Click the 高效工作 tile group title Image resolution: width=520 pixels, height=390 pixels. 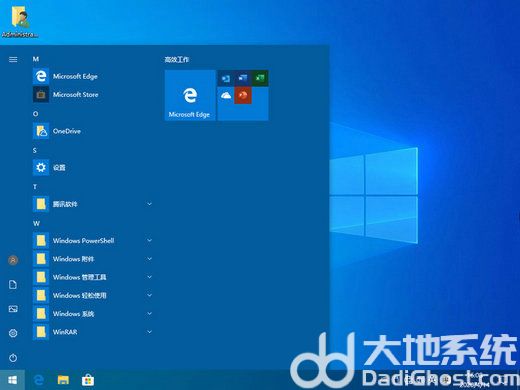click(x=177, y=60)
